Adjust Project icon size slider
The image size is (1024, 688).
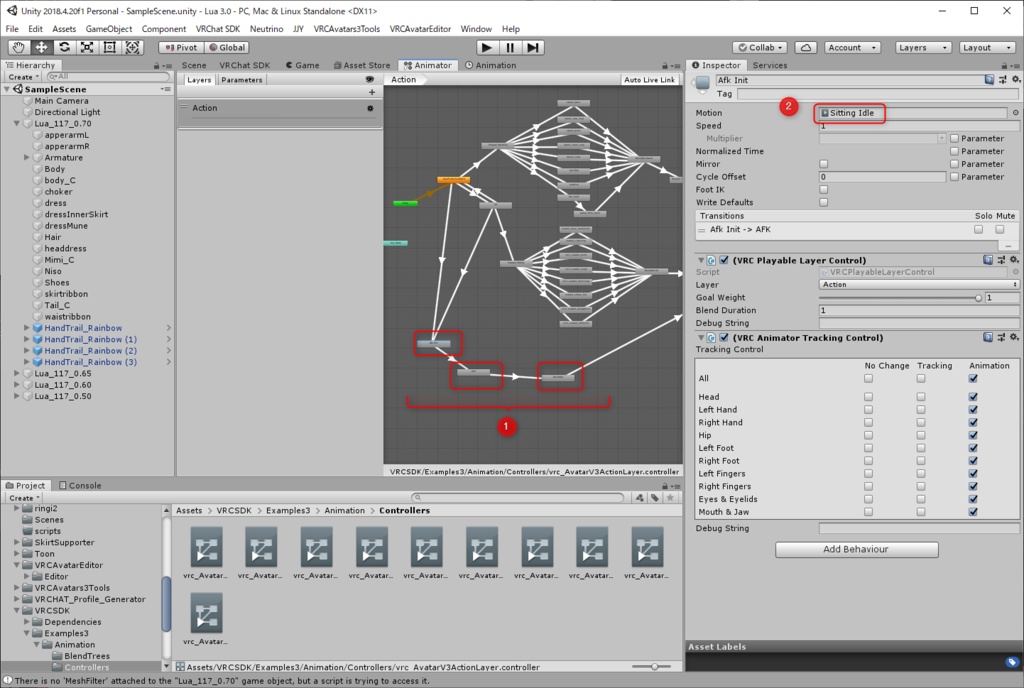point(654,666)
